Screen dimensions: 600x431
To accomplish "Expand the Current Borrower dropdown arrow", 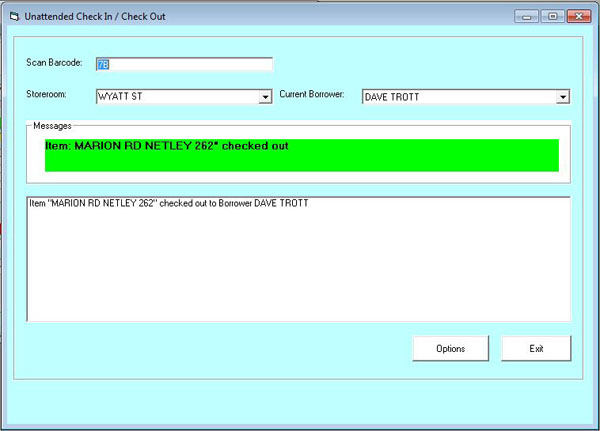I will [x=562, y=97].
